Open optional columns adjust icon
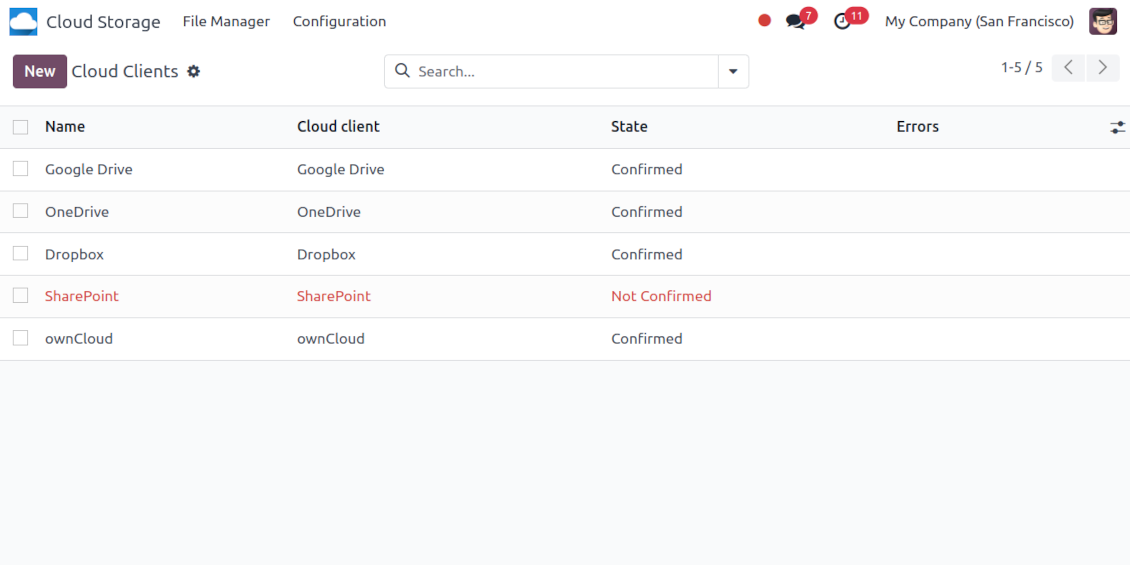This screenshot has width=1130, height=565. 1117,128
